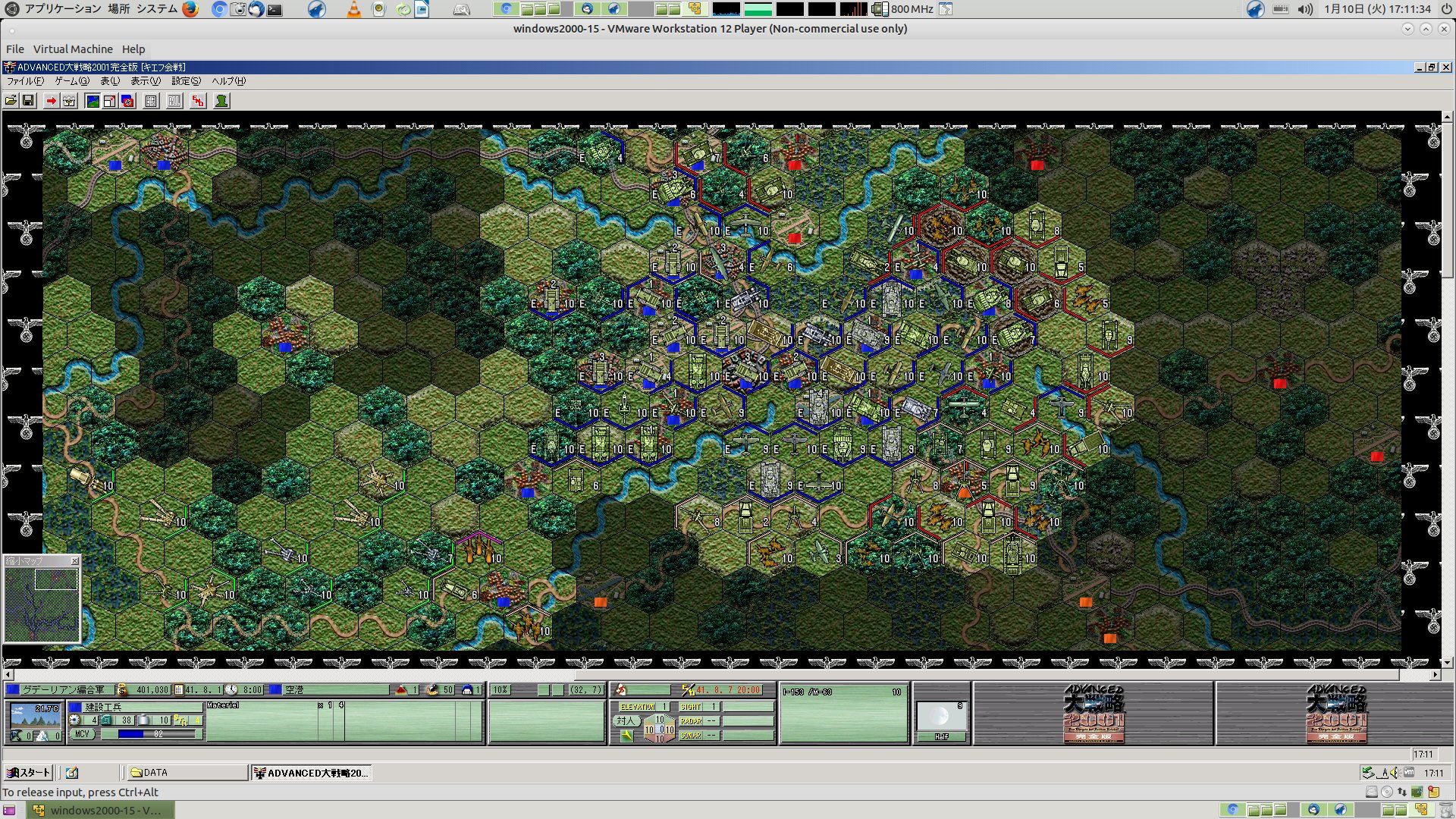Open the volume control in system tray

coord(1304,9)
